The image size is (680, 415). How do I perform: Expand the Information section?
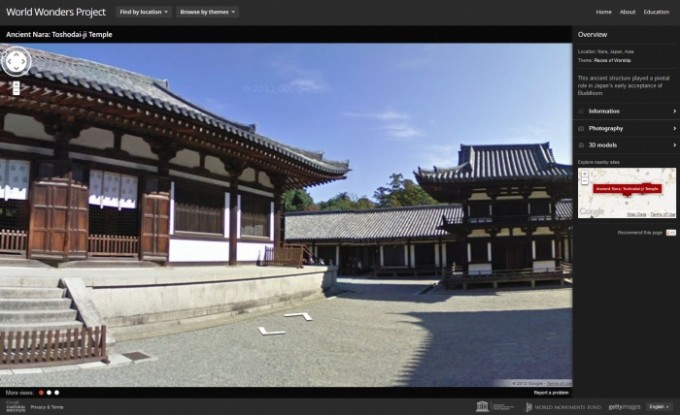626,111
